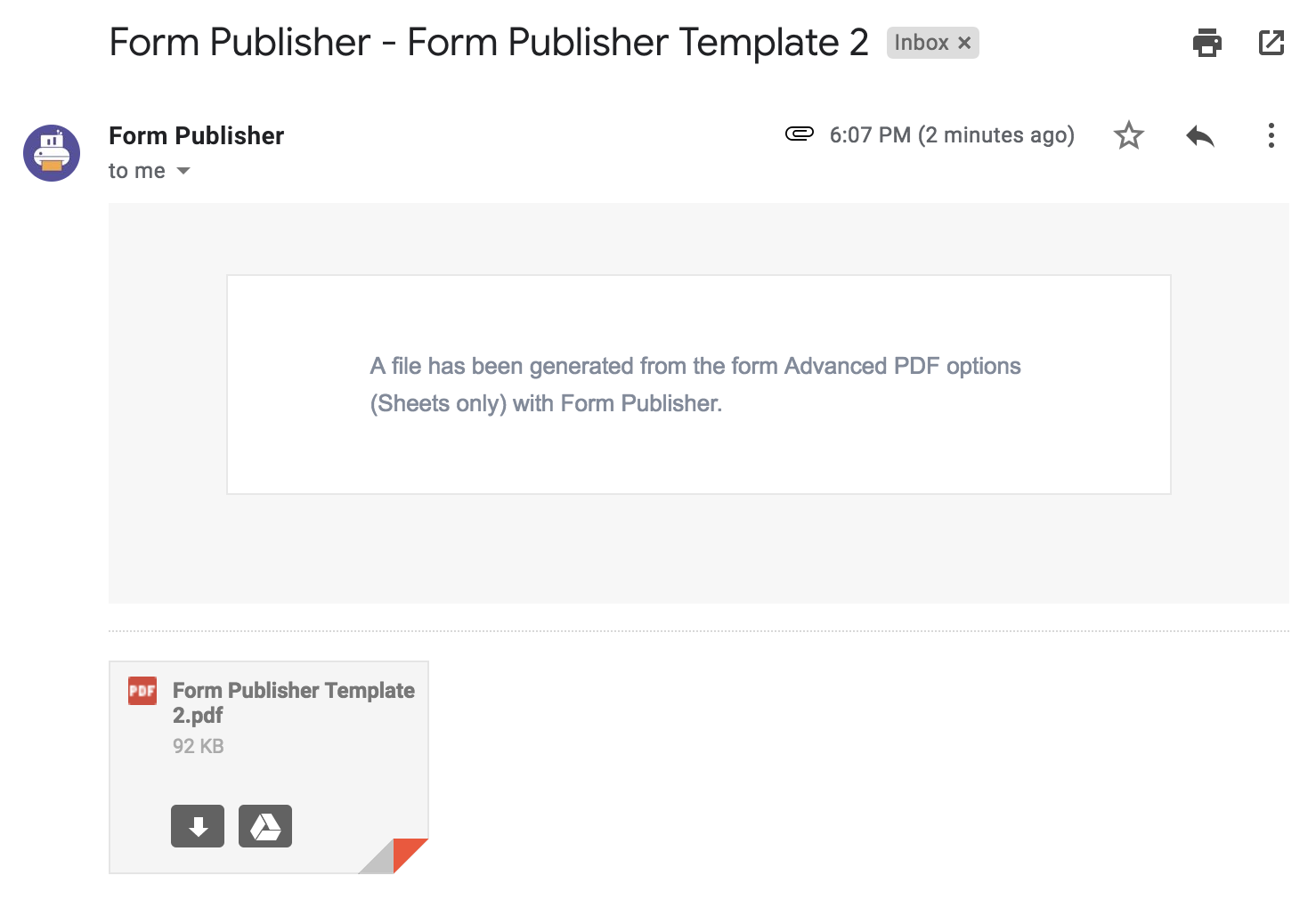Open the three-dot More options menu
This screenshot has width=1316, height=908.
pyautogui.click(x=1271, y=135)
